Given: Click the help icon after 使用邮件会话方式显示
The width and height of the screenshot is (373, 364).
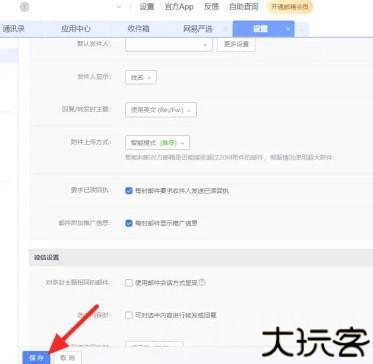Looking at the screenshot, I should pos(202,283).
